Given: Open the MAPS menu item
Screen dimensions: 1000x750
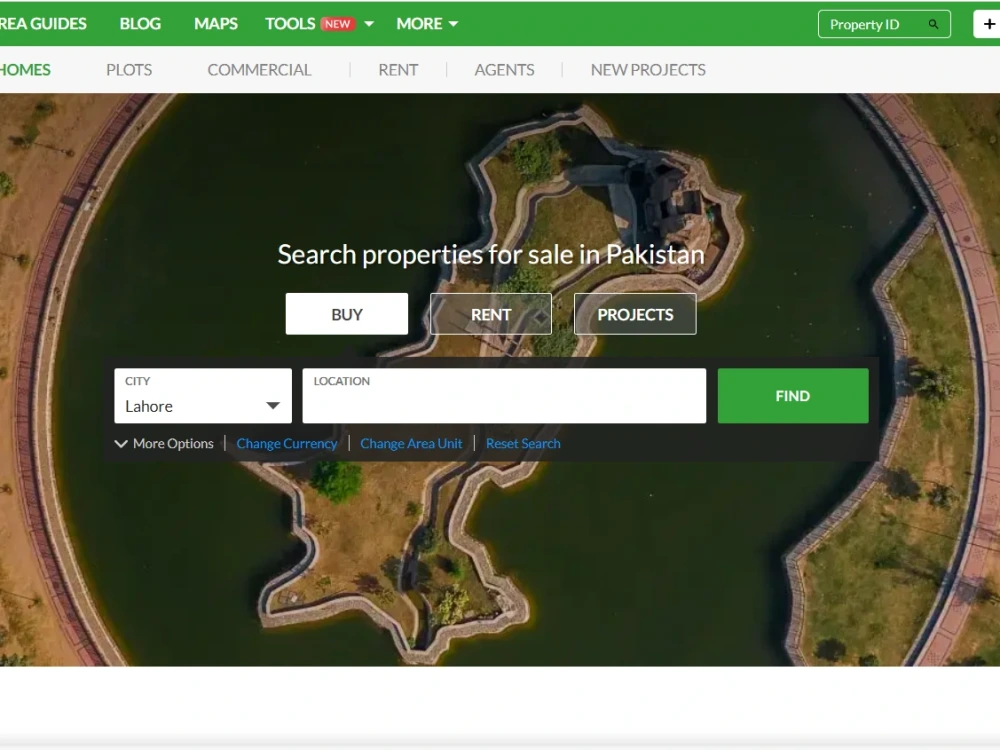Looking at the screenshot, I should click(x=216, y=24).
